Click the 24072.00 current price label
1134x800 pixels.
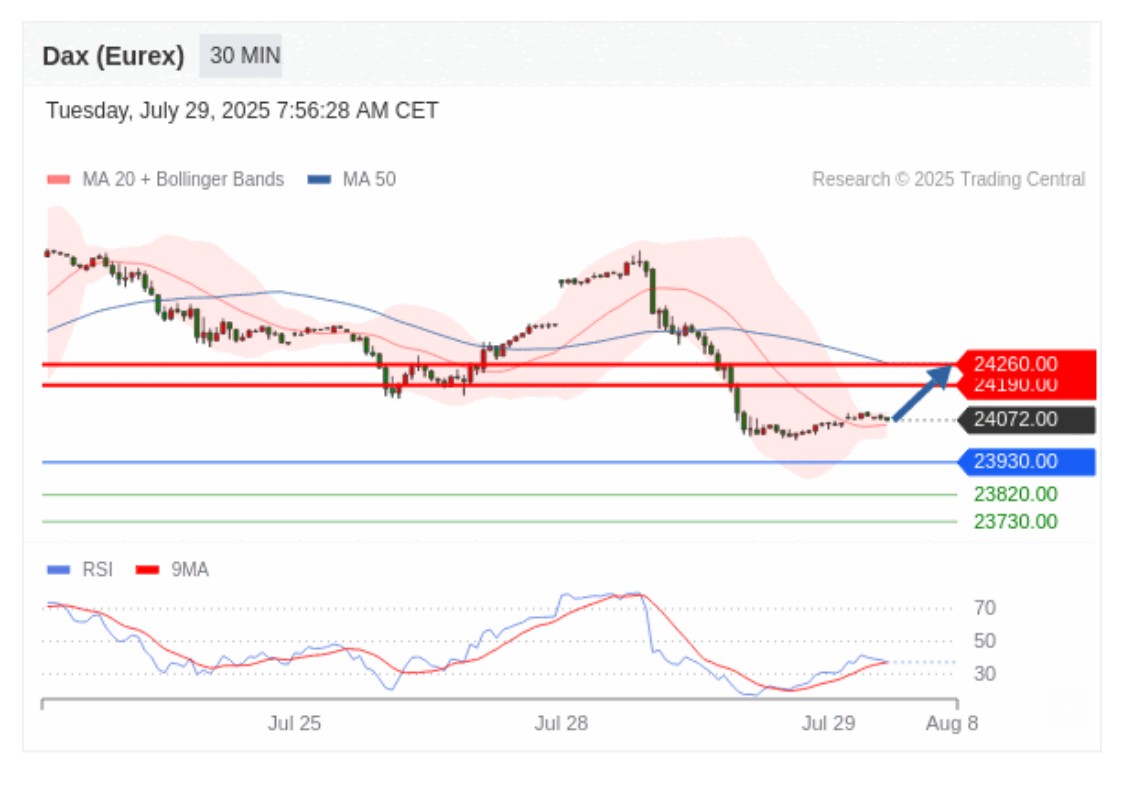tap(1026, 420)
